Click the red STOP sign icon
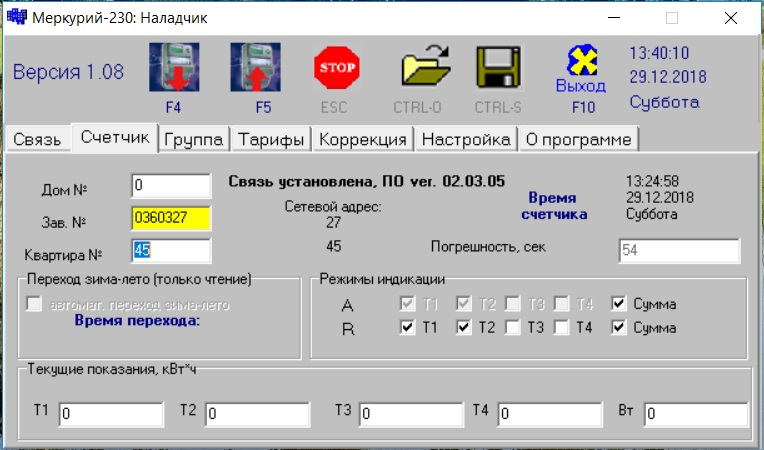 tap(337, 67)
